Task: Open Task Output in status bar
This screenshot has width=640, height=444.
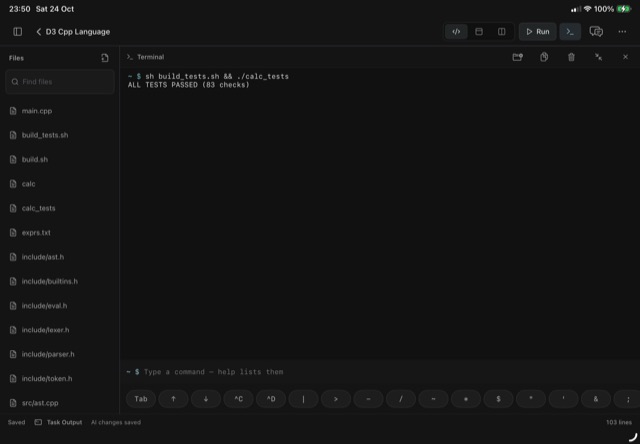Action: pos(58,422)
